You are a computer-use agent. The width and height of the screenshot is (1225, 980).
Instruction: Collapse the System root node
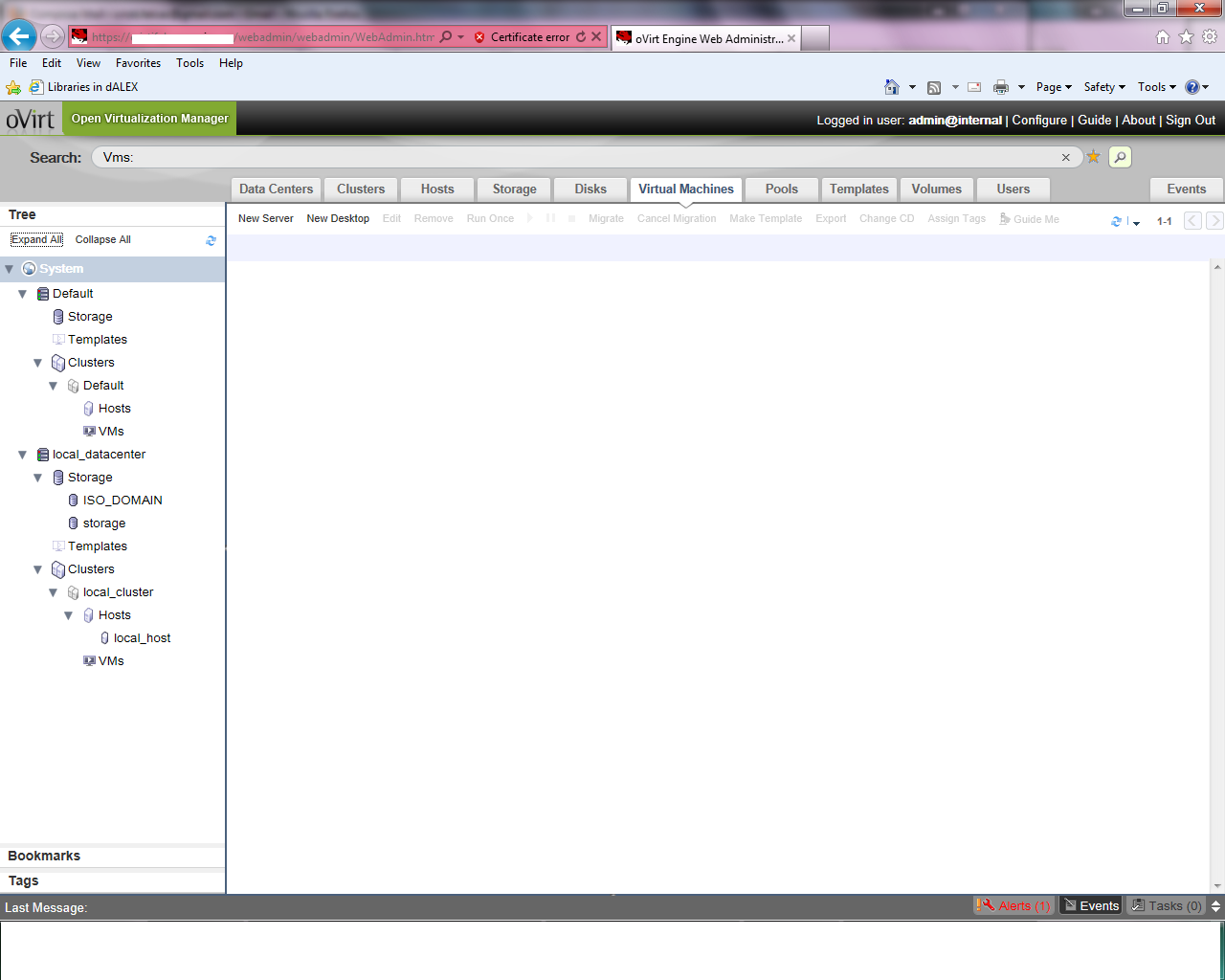click(10, 269)
